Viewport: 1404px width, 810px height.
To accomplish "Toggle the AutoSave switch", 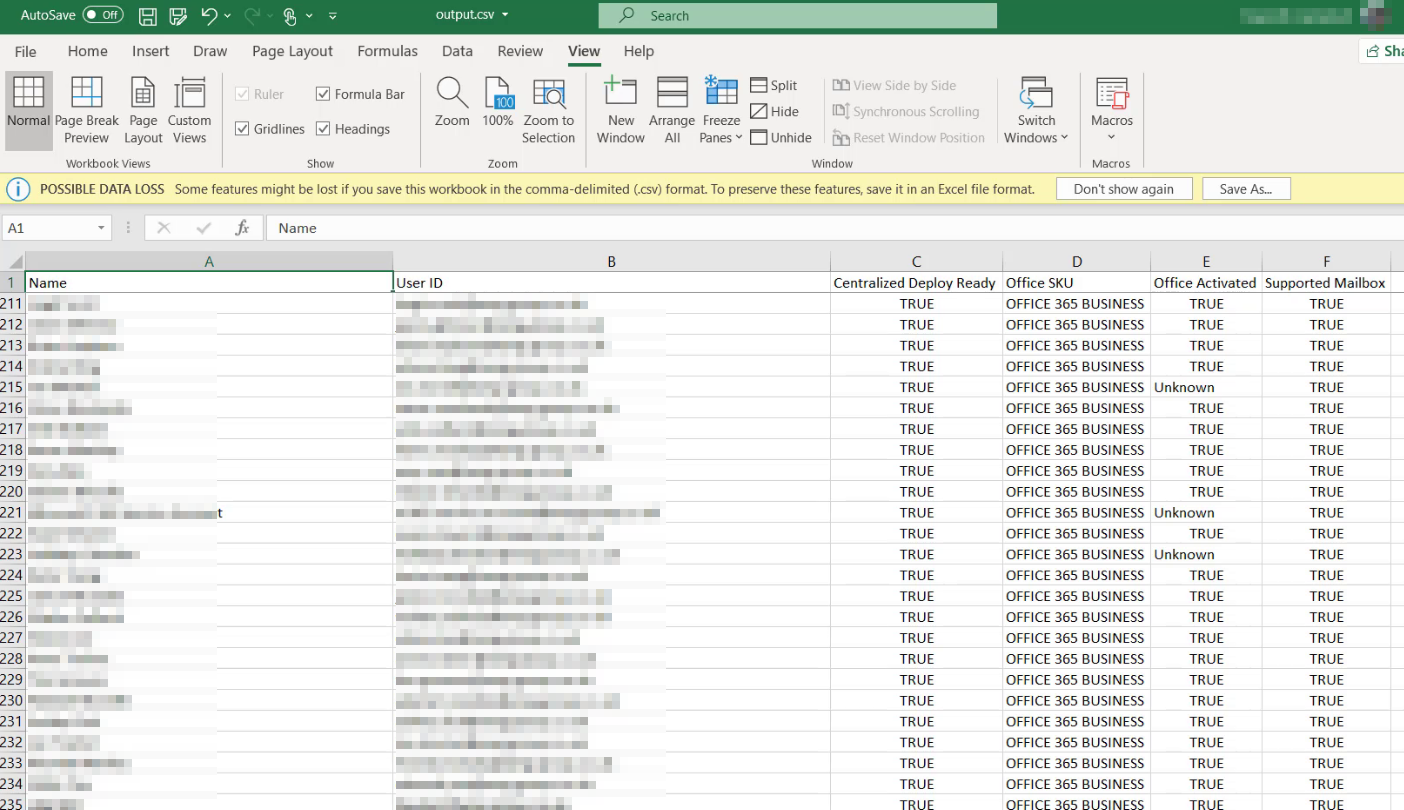I will [103, 16].
